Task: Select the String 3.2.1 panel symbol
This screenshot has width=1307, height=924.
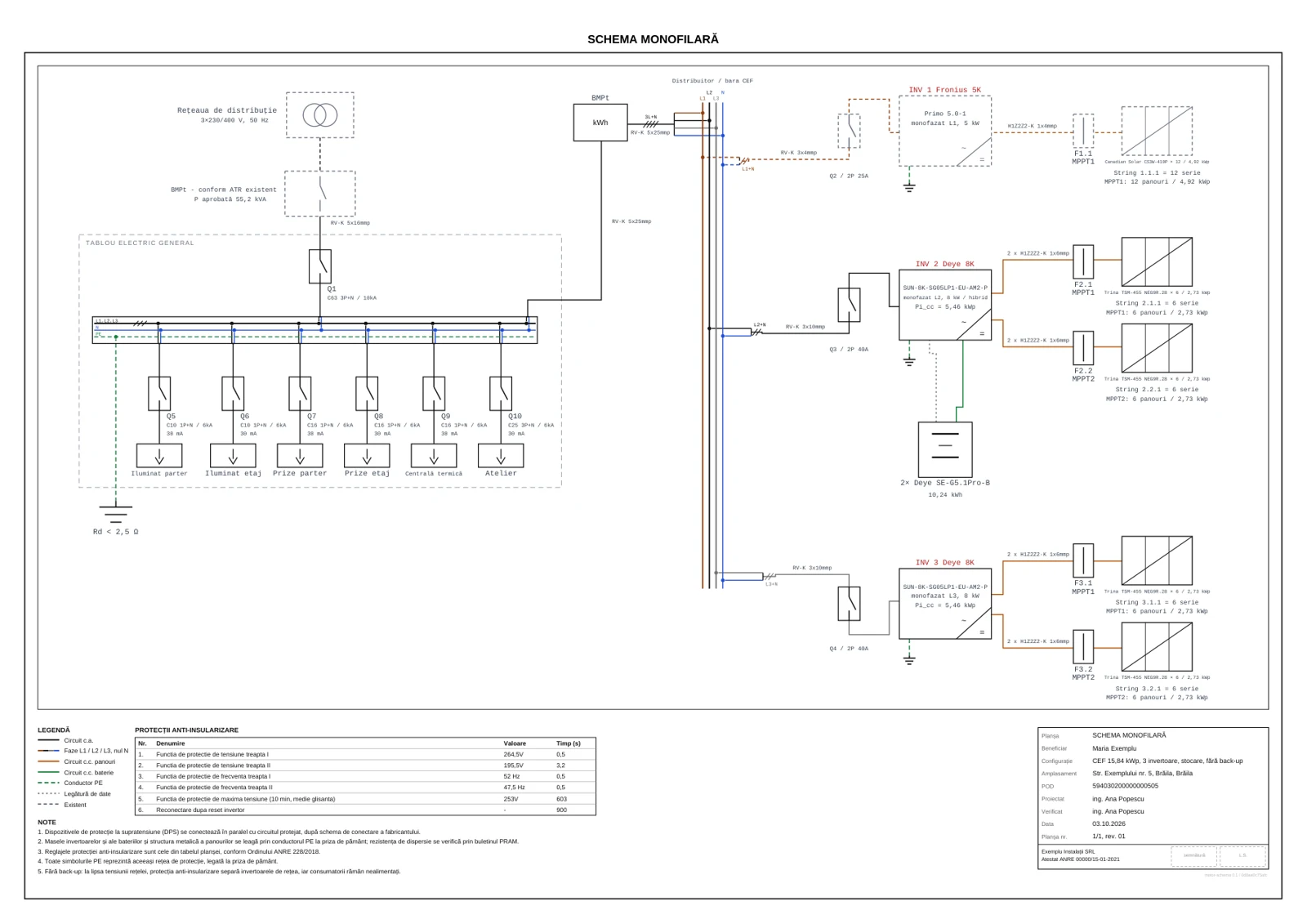Action: (1157, 646)
